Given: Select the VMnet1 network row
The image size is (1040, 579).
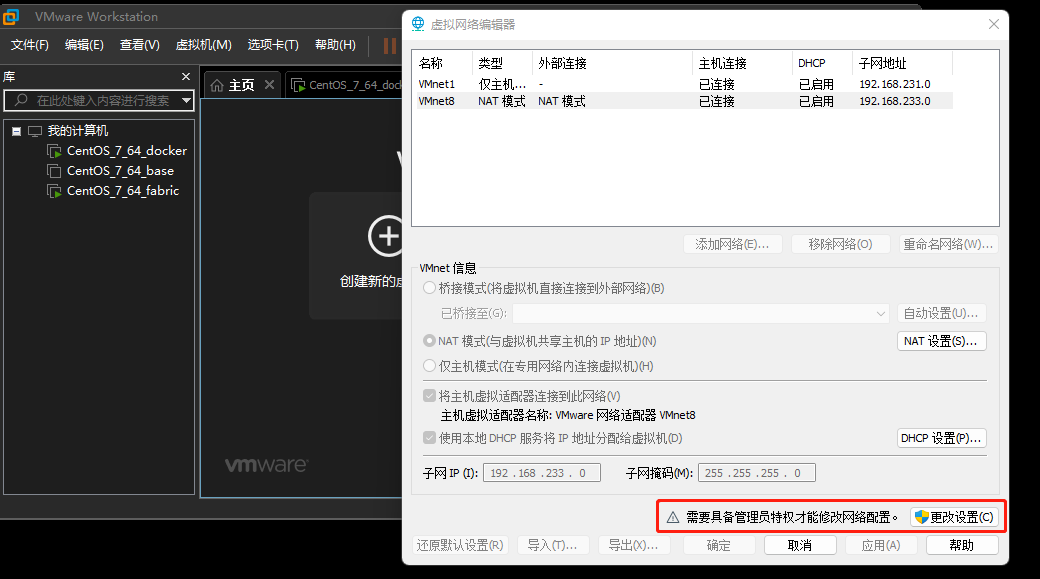Looking at the screenshot, I should click(685, 84).
